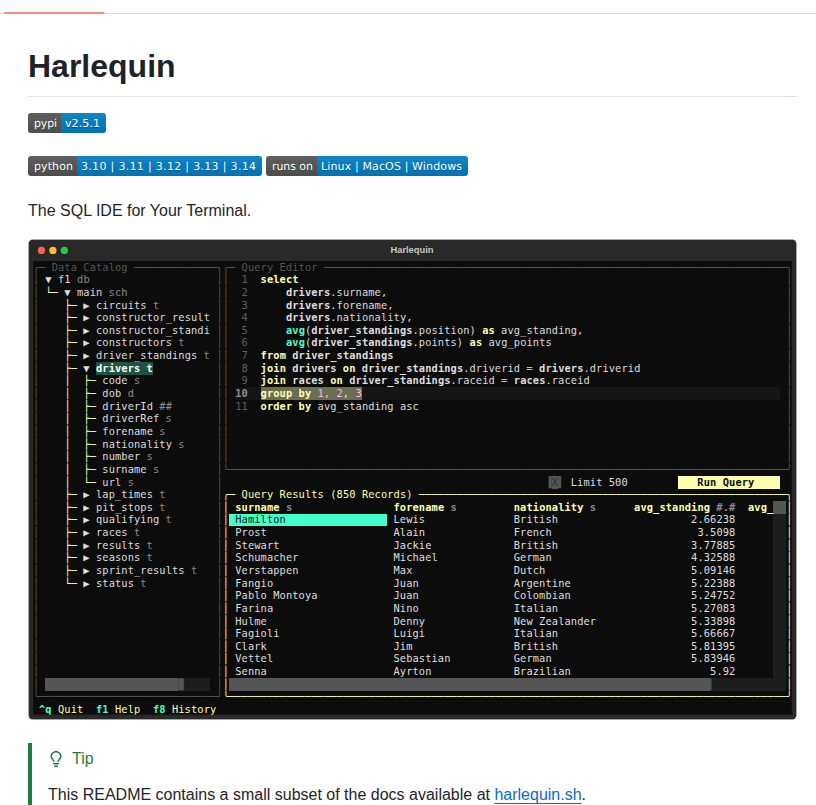Toggle the Limit 500 checkbox

555,481
